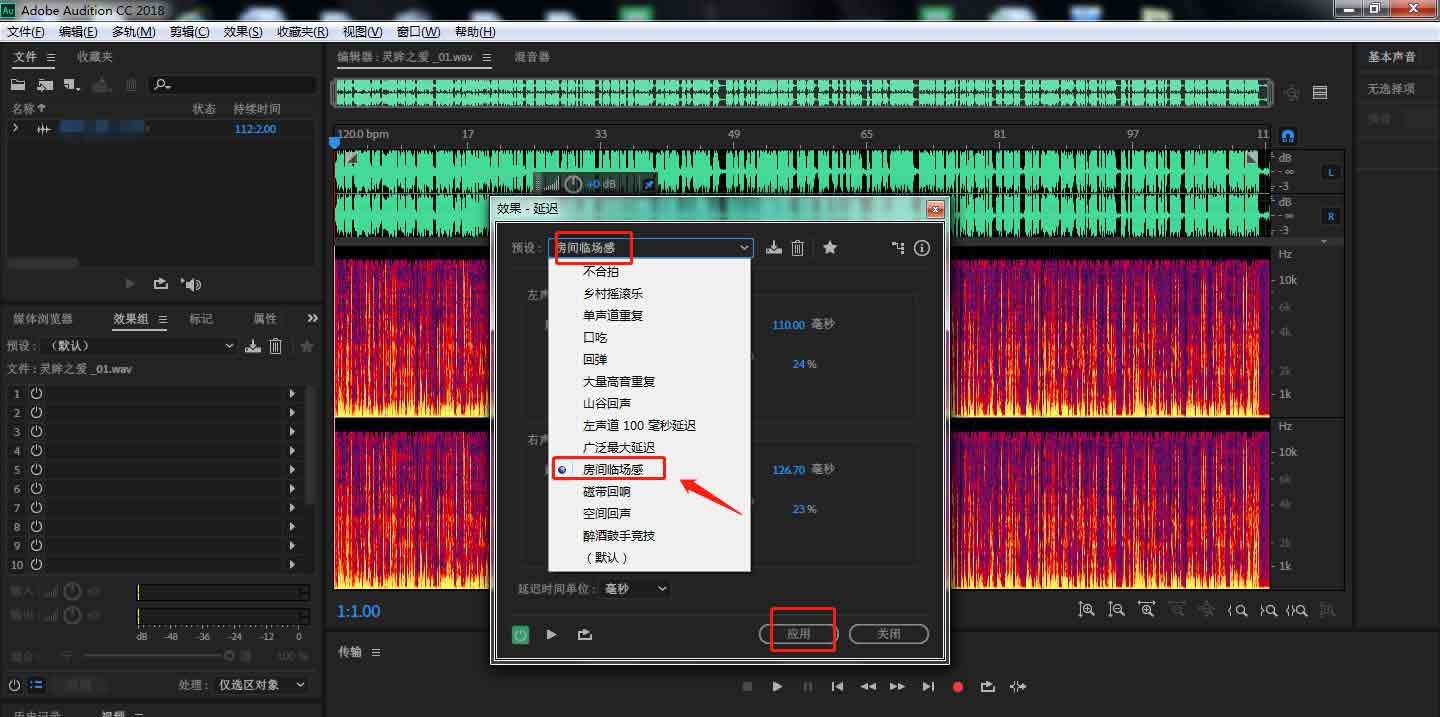Preview the effect with dialog play button
The height and width of the screenshot is (717, 1440).
point(551,634)
